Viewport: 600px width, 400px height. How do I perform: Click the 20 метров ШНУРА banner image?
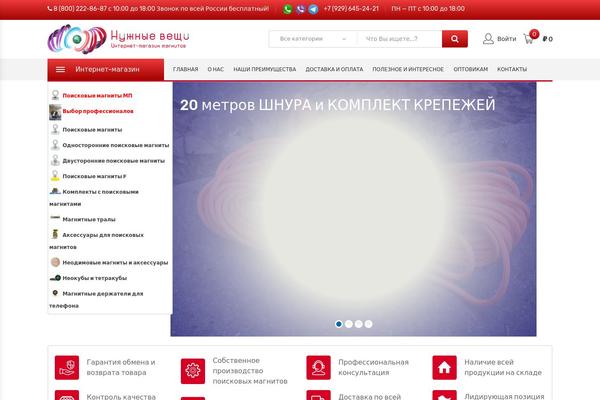(x=354, y=209)
